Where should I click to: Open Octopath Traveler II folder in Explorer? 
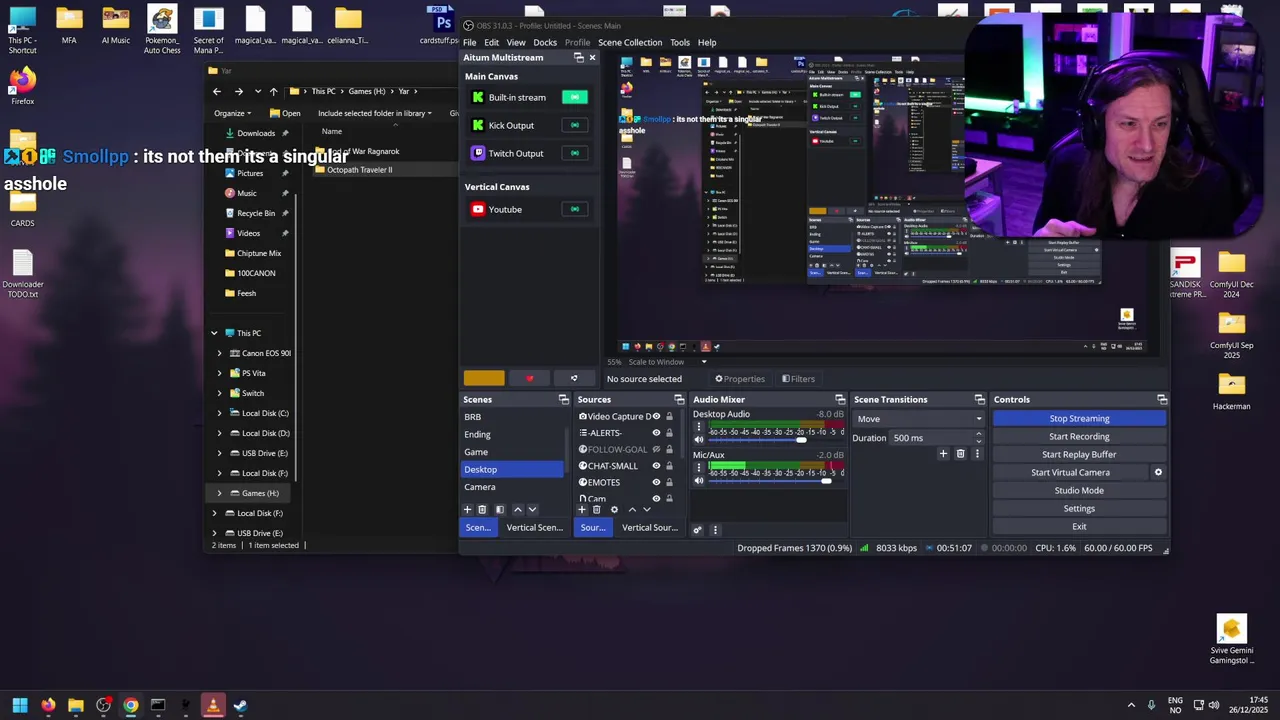coord(359,170)
